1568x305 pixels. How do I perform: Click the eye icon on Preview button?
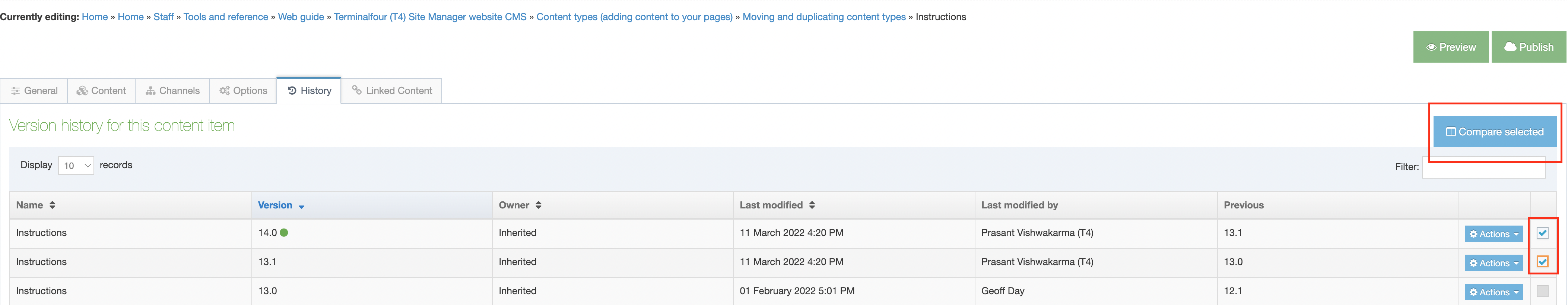click(1431, 47)
